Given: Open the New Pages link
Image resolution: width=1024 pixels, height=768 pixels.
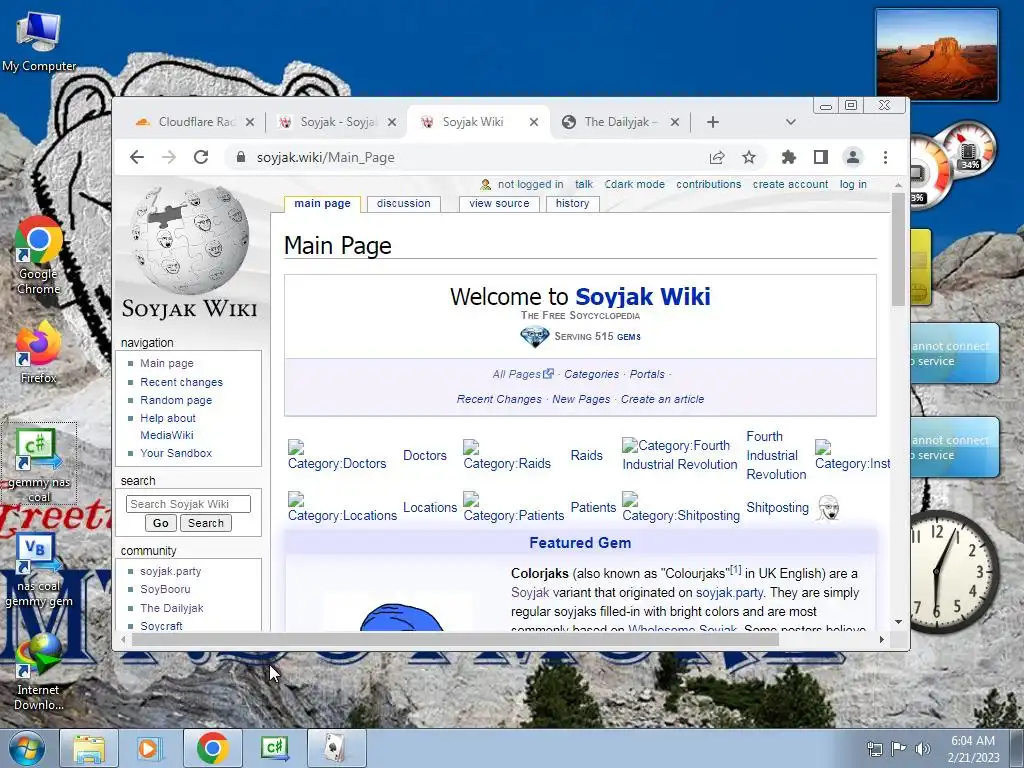Looking at the screenshot, I should (x=581, y=399).
